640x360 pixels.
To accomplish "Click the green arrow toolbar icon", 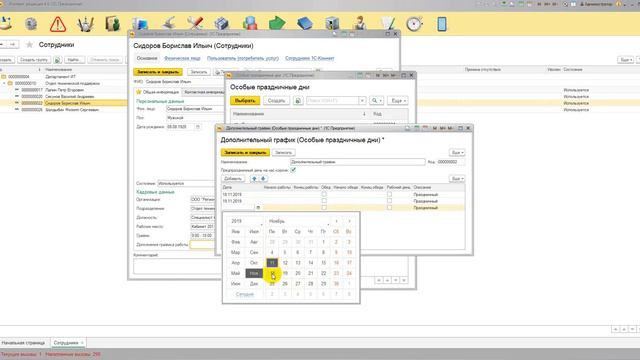I will click(277, 23).
